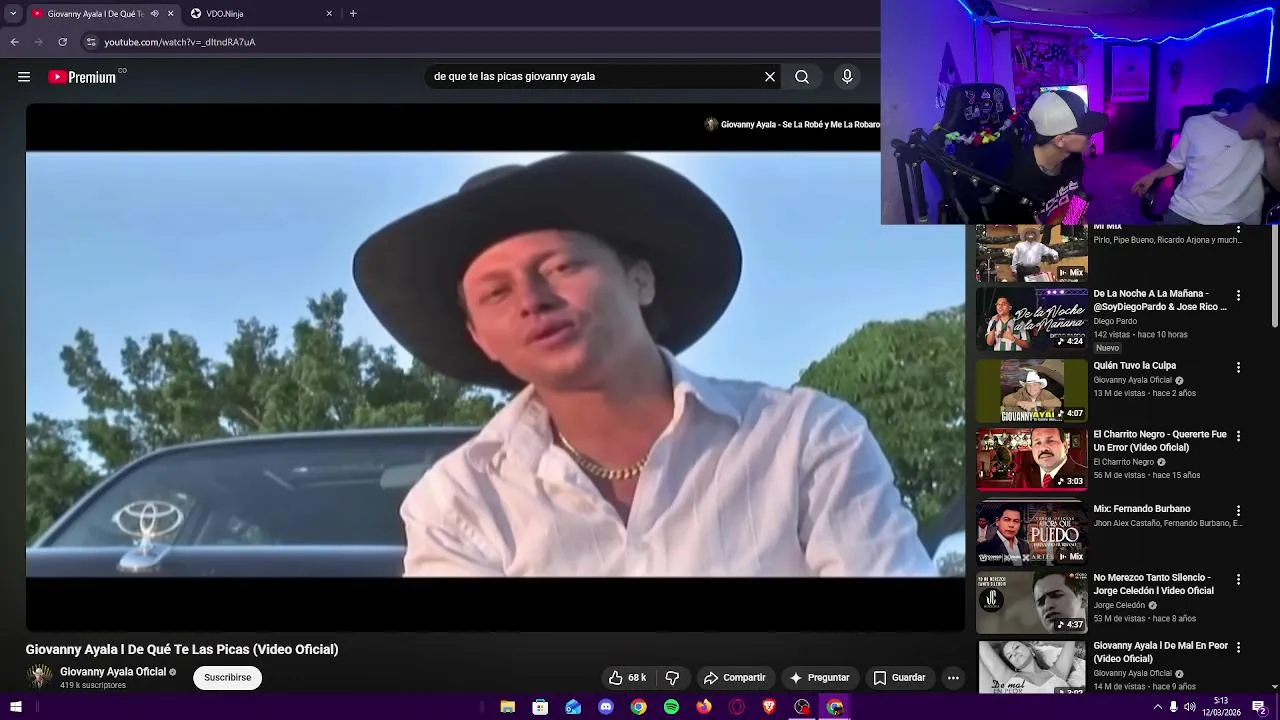Open Outlook from the taskbar
The image size is (1280, 720).
tap(573, 707)
